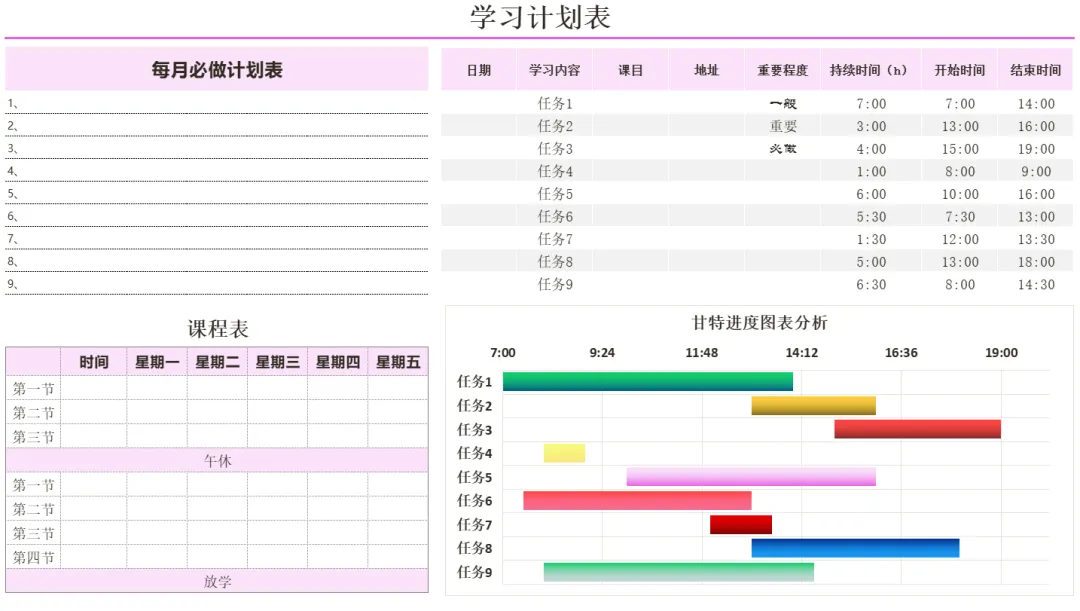Click monthly plan line number 1

[216, 104]
